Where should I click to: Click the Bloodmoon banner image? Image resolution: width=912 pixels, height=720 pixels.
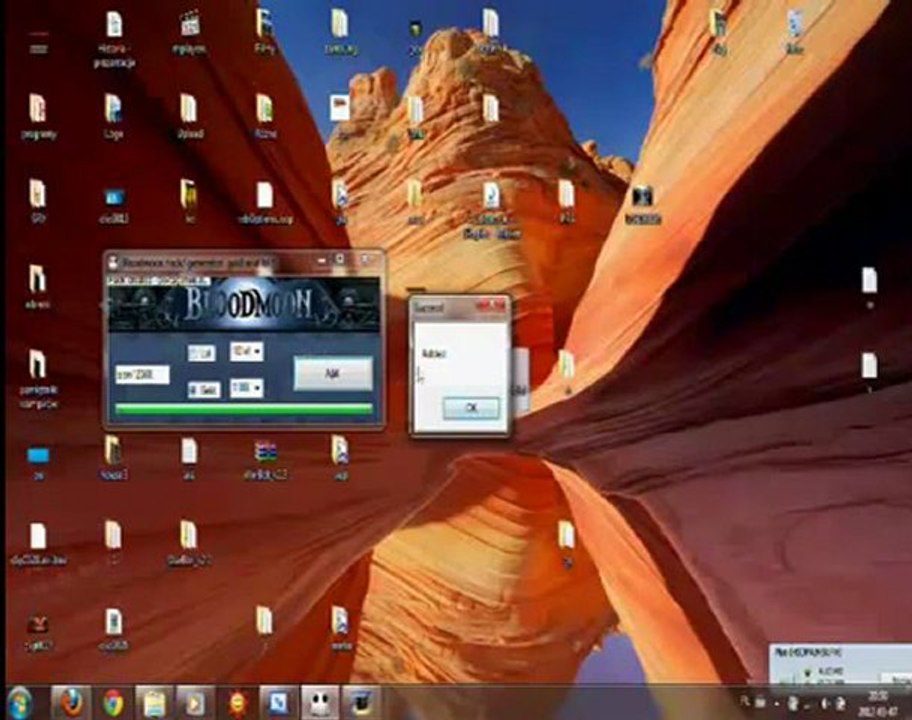point(244,306)
